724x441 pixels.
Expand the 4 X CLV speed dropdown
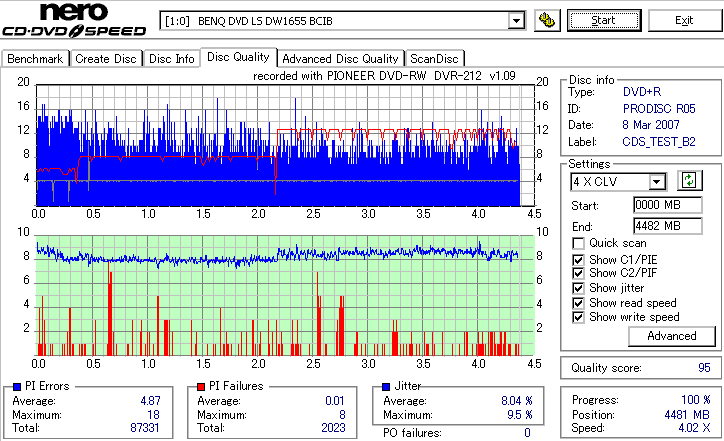coord(656,182)
